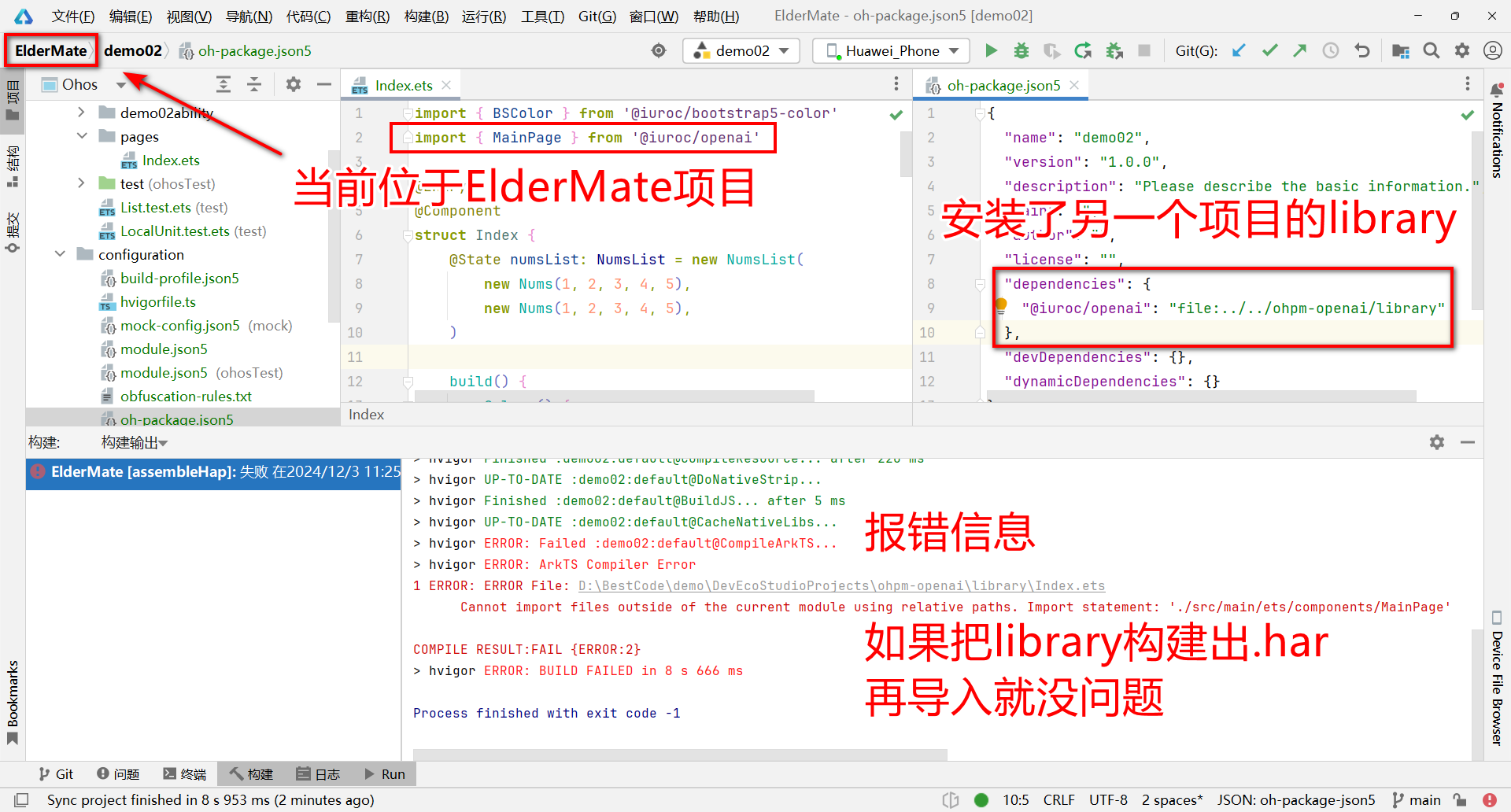The image size is (1511, 812).
Task: Collapse the pages folder
Action: point(81,136)
